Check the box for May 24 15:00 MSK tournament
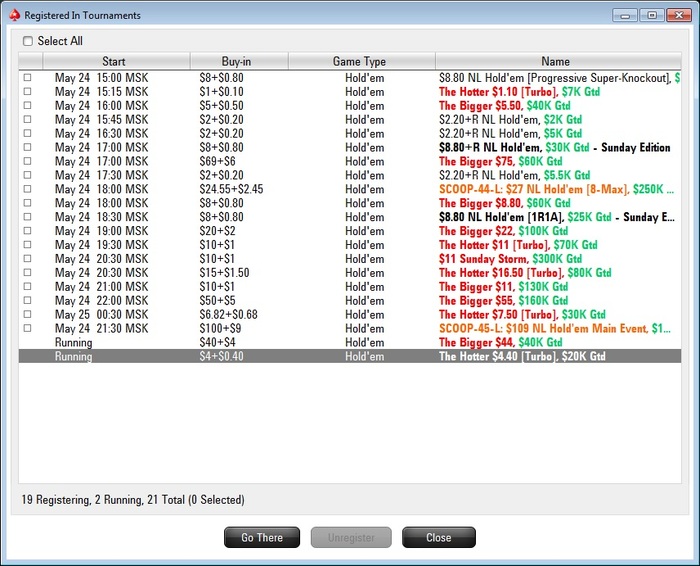 (27, 78)
